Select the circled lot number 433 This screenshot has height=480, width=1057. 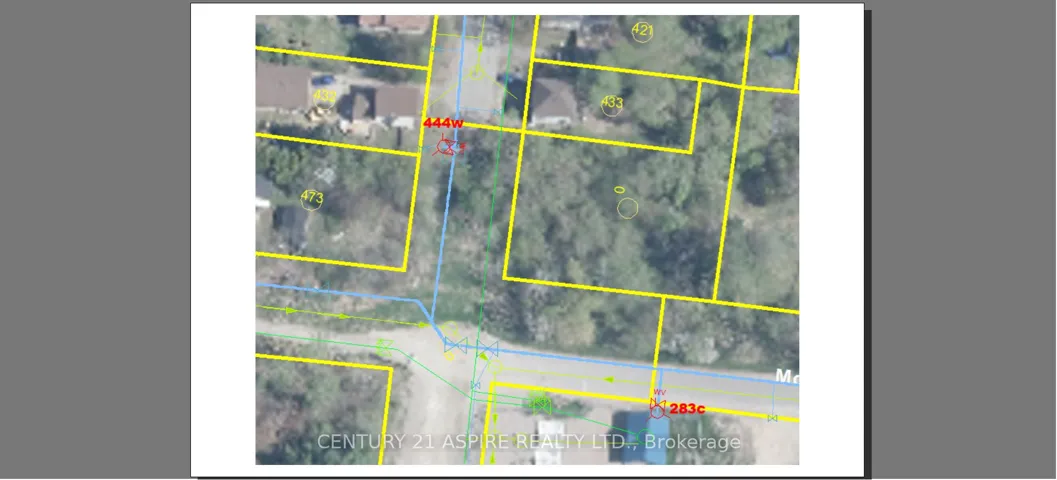(x=611, y=104)
